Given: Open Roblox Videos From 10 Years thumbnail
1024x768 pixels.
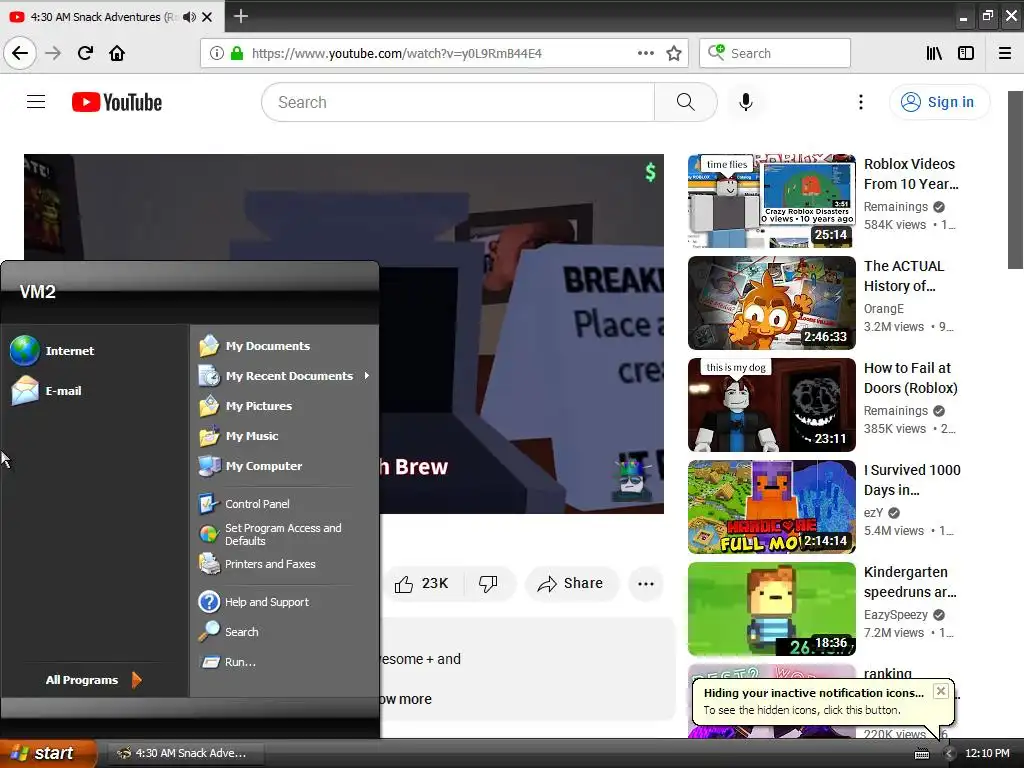Looking at the screenshot, I should (x=771, y=201).
